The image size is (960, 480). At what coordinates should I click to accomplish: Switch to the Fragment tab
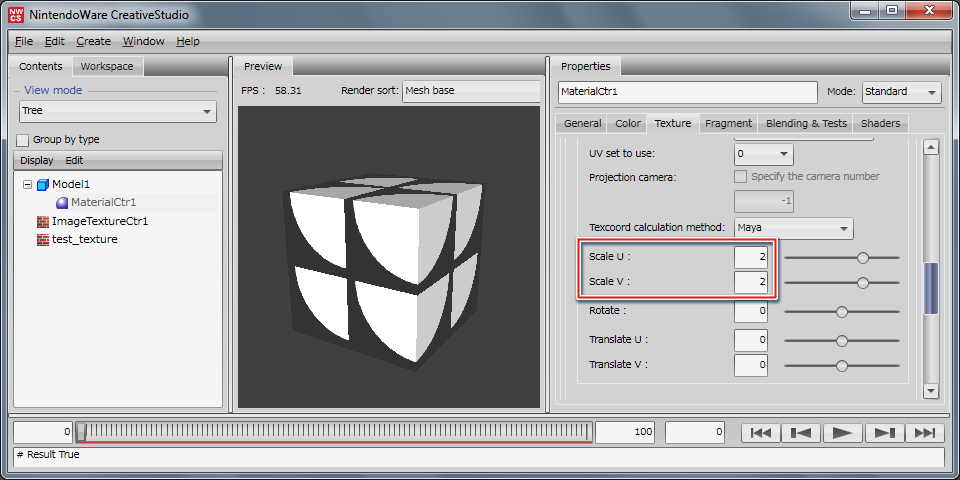click(x=728, y=123)
